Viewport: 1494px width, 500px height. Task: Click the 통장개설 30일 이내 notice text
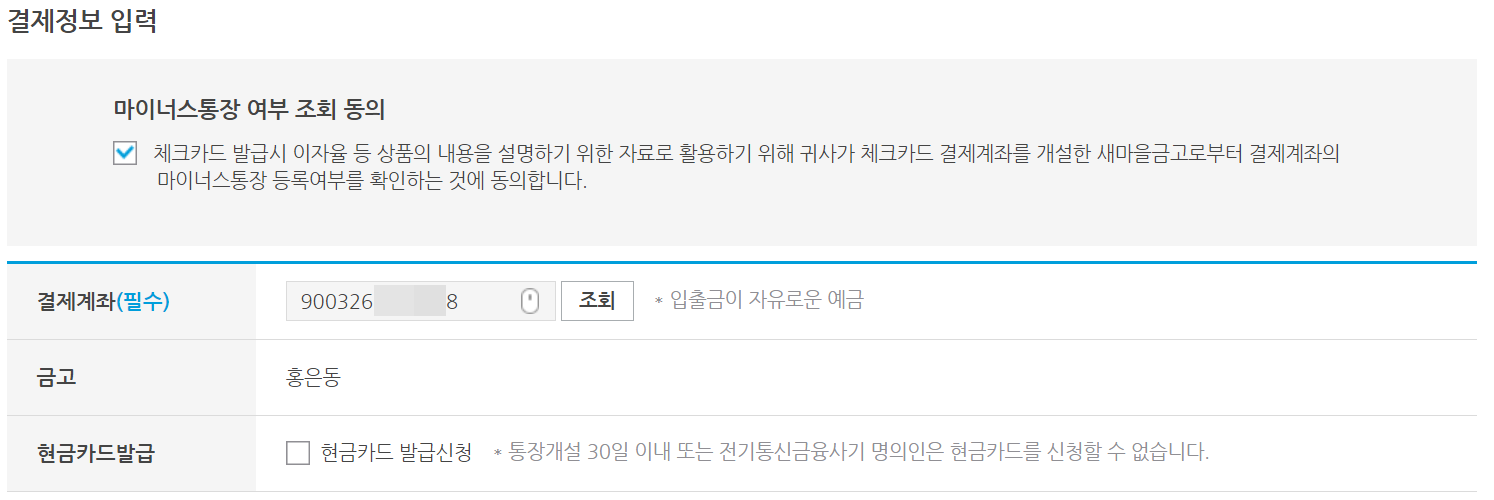(x=852, y=453)
